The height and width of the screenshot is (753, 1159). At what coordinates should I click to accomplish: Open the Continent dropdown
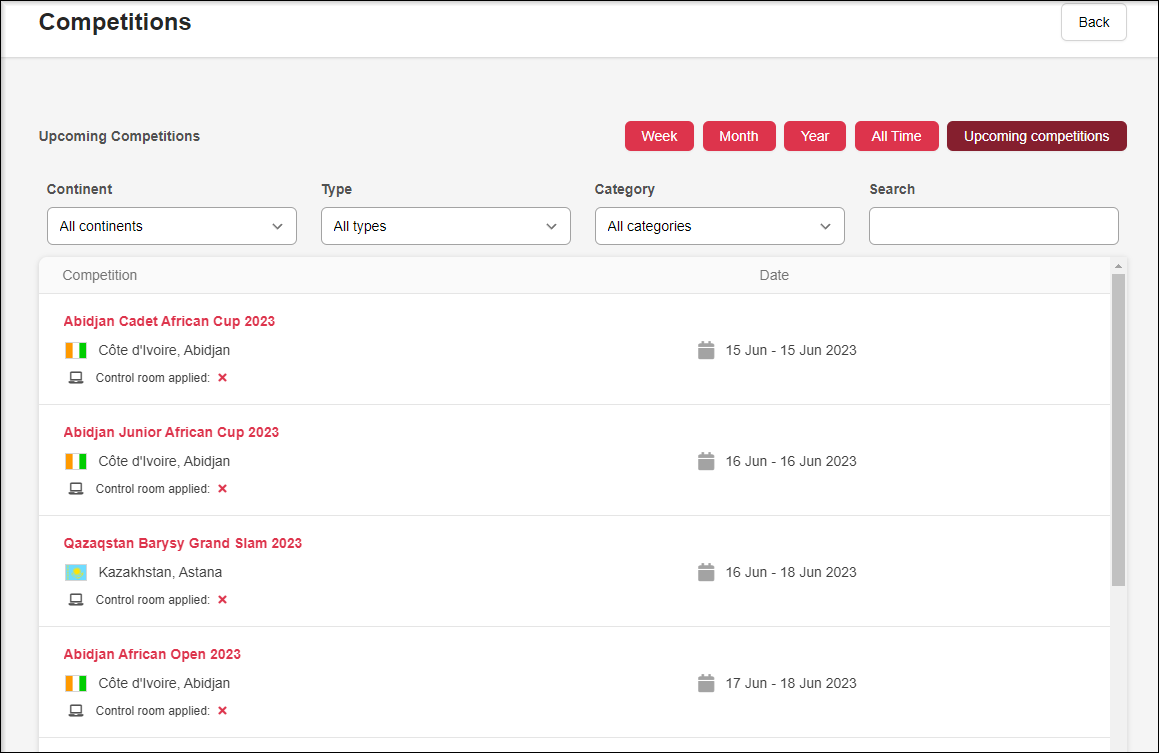click(x=172, y=226)
